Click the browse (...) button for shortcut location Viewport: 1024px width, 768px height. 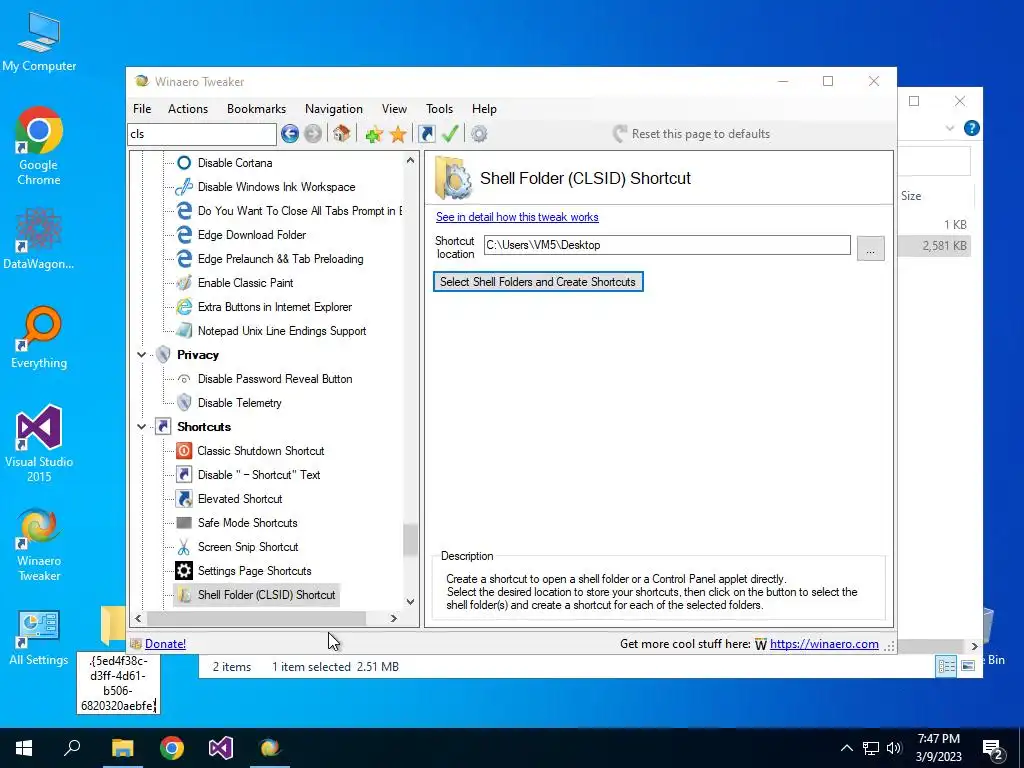tap(871, 248)
